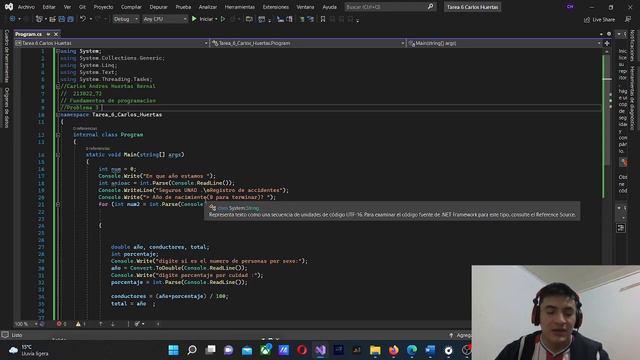Open the Archivo menu
This screenshot has width=640, height=360.
coord(26,7)
